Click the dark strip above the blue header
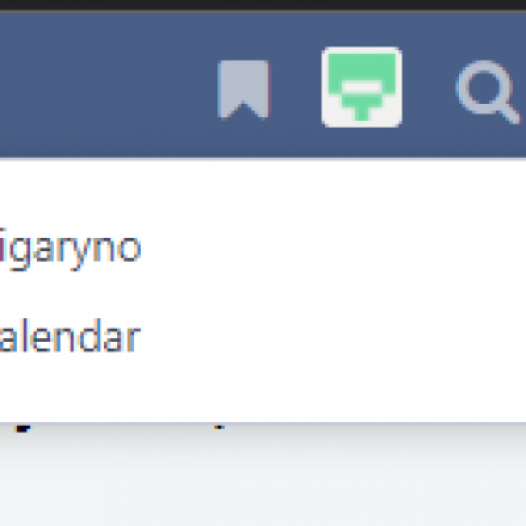 tap(263, 5)
